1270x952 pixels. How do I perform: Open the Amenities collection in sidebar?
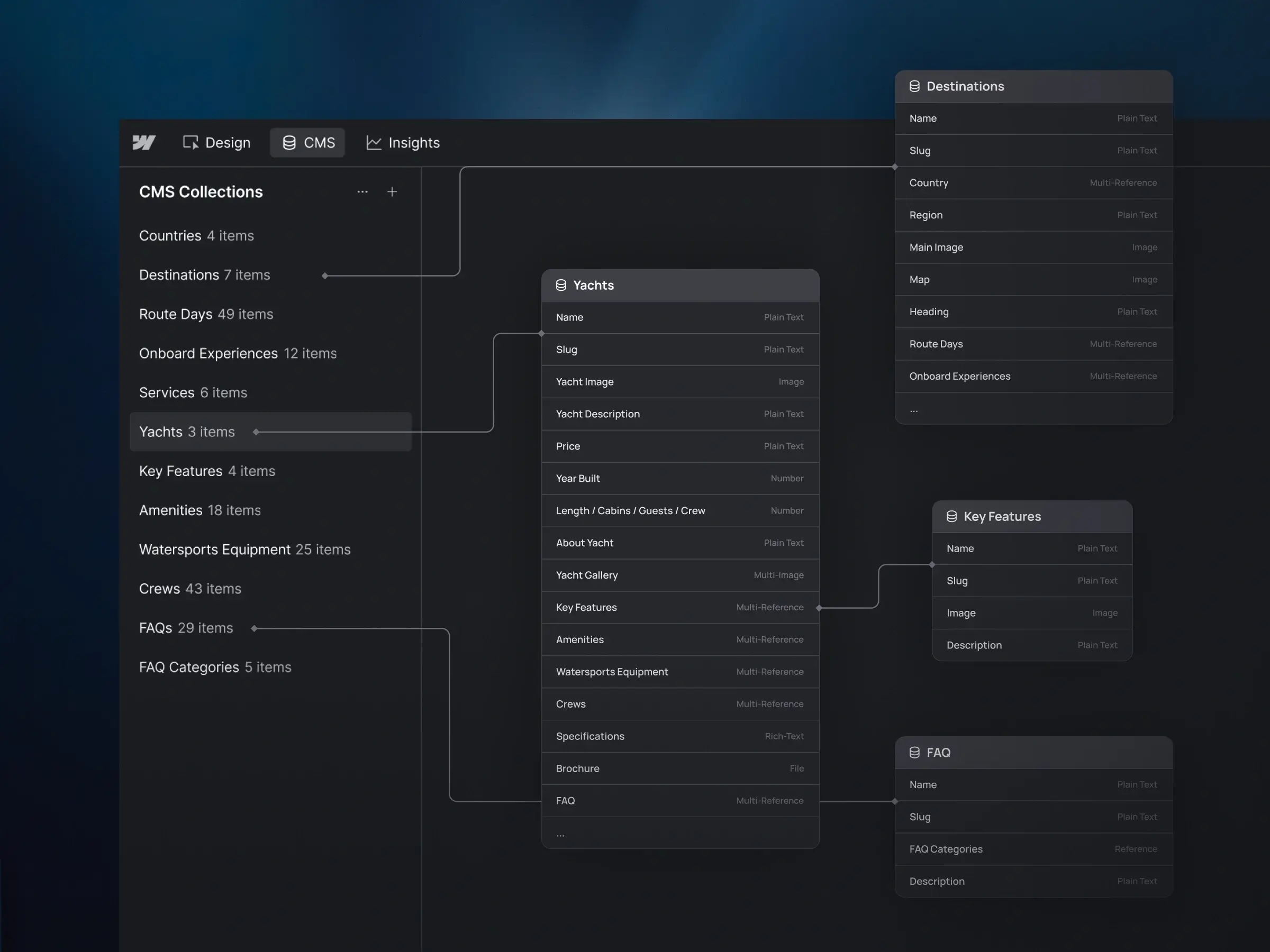(x=200, y=510)
